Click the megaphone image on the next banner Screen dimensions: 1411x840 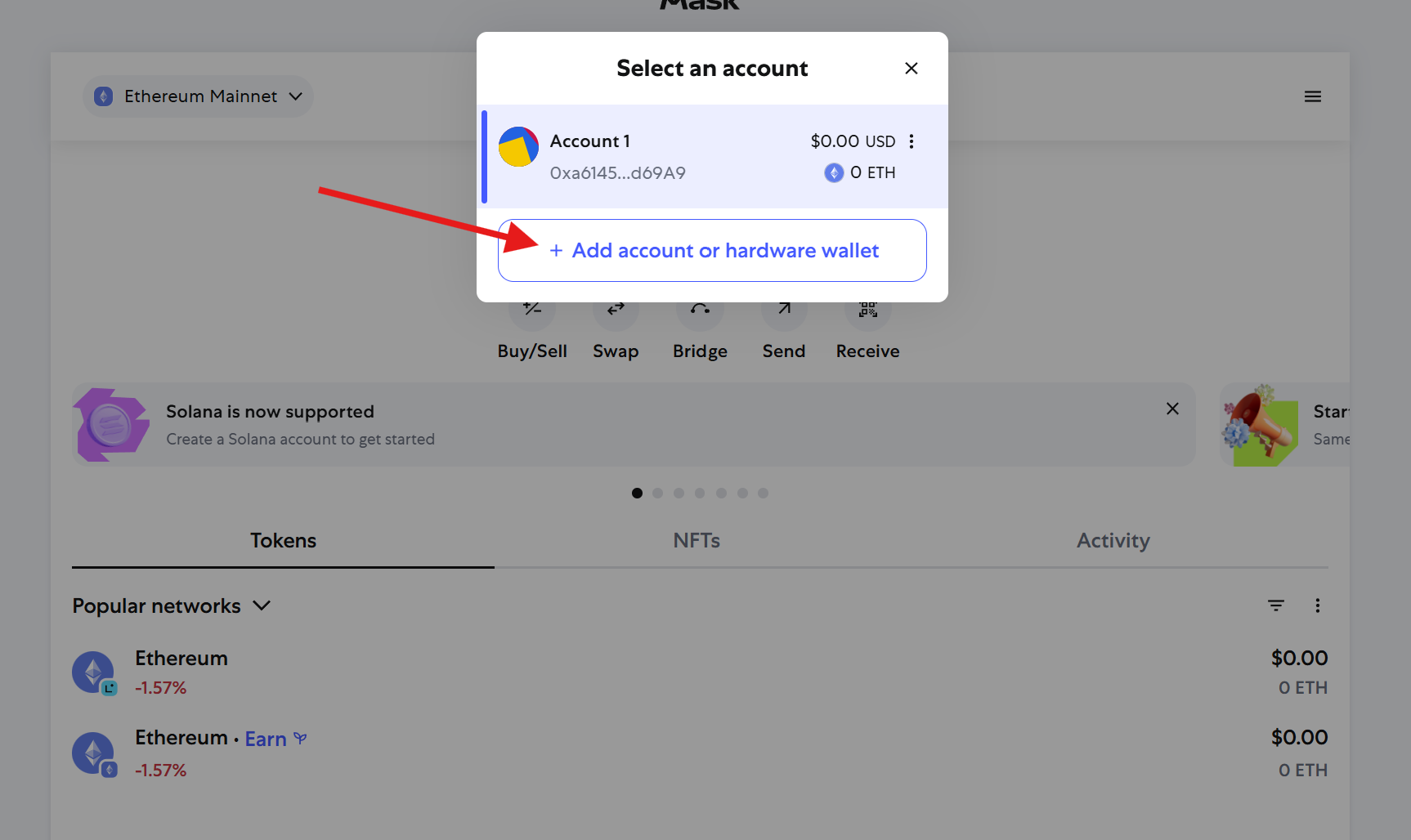click(x=1261, y=425)
